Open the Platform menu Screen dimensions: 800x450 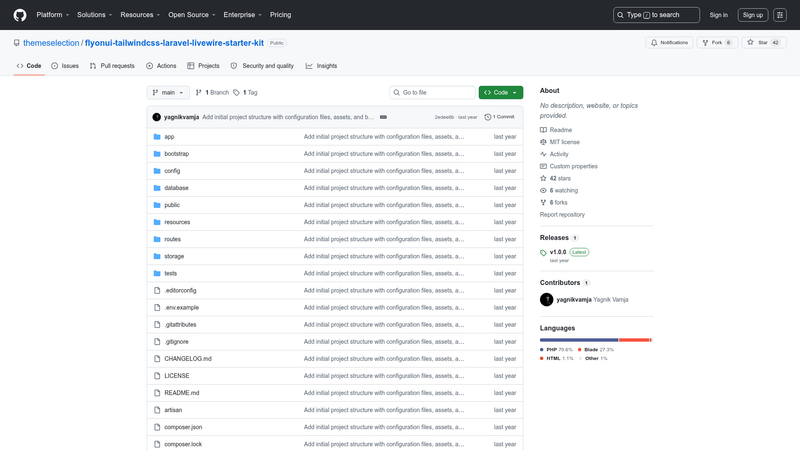click(53, 15)
